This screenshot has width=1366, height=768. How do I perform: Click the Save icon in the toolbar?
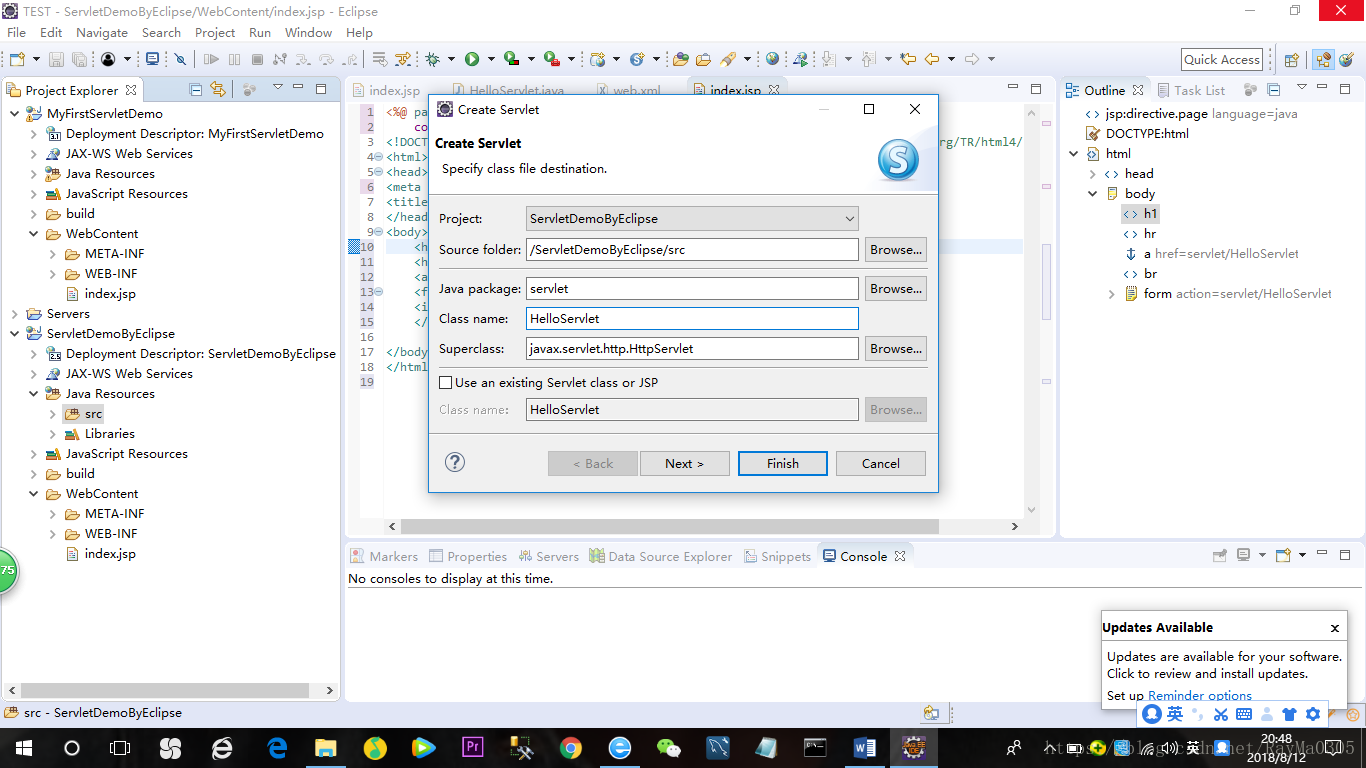pos(56,59)
